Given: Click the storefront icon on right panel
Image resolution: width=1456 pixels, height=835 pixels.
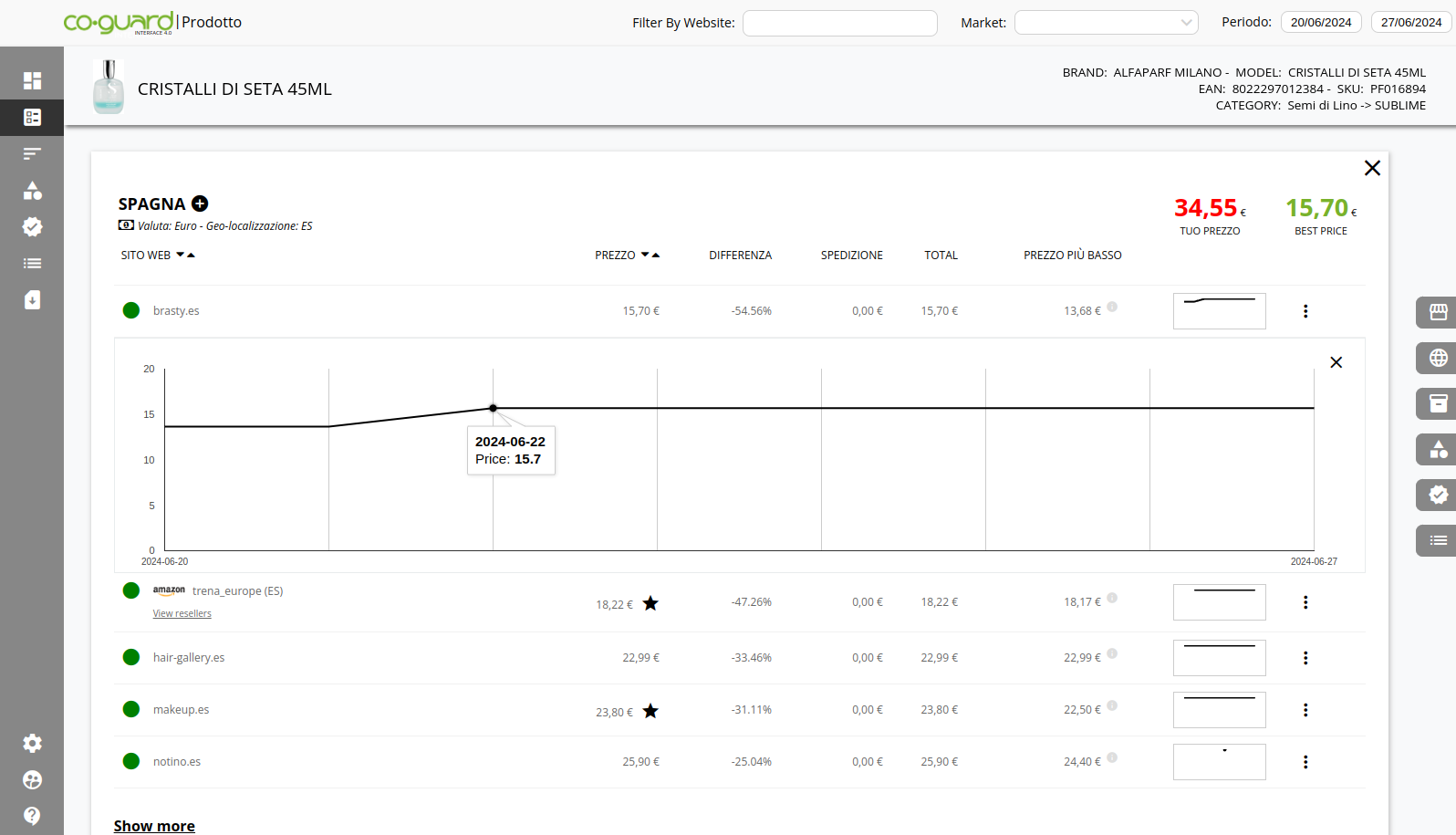Looking at the screenshot, I should 1438,312.
